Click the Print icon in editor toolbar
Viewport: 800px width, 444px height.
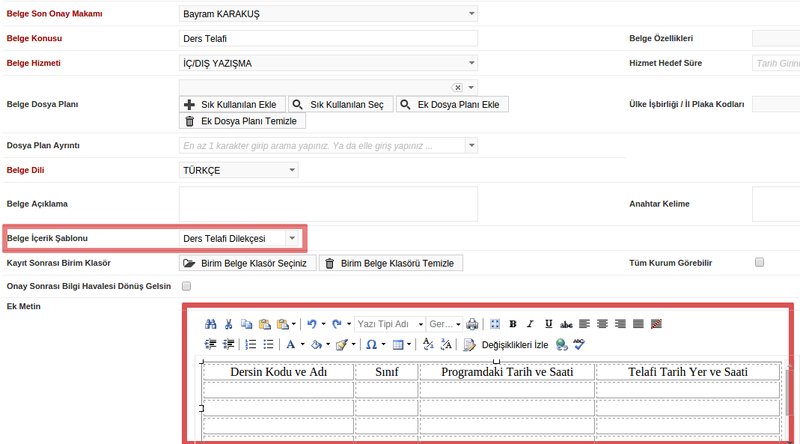click(472, 324)
